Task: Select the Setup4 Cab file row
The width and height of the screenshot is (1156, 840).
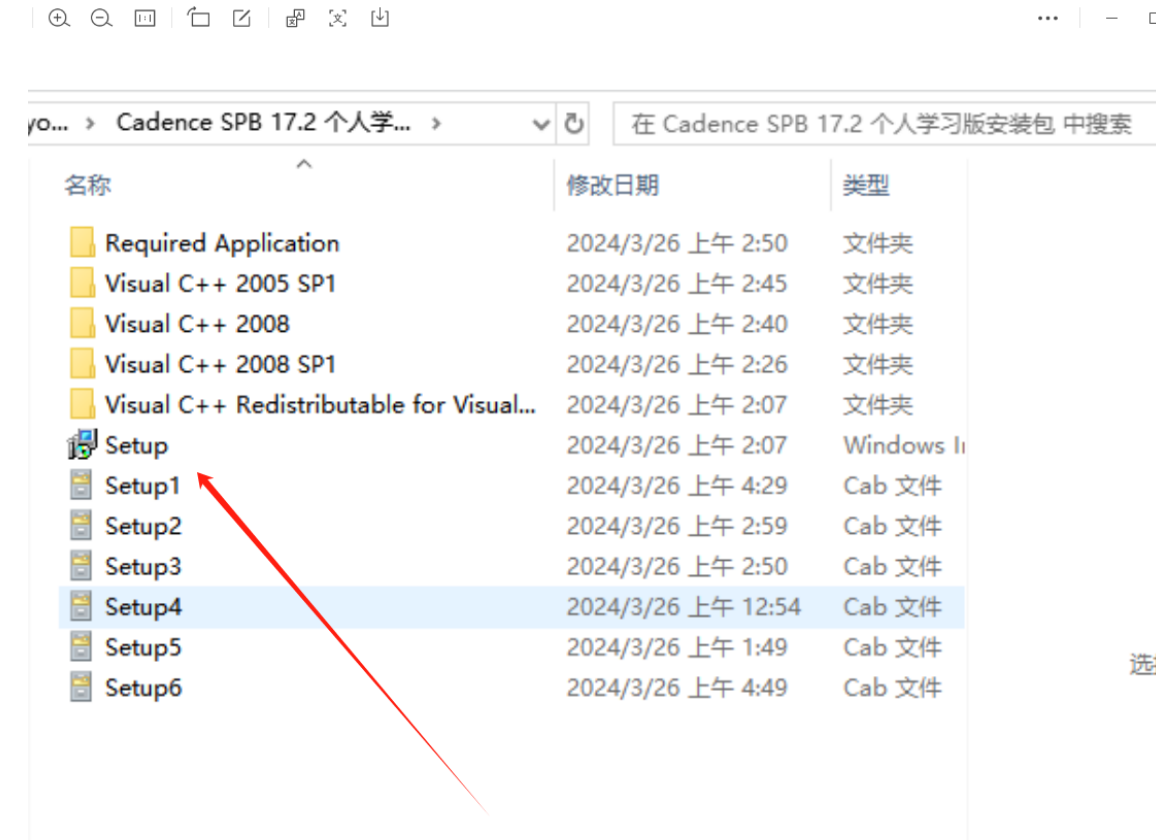Action: pos(143,607)
